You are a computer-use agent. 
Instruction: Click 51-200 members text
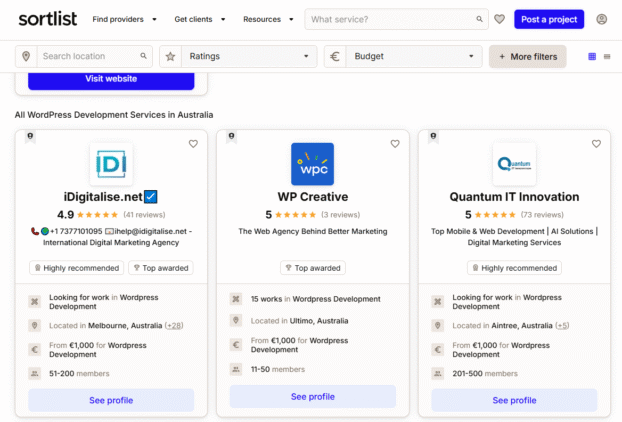pyautogui.click(x=79, y=374)
